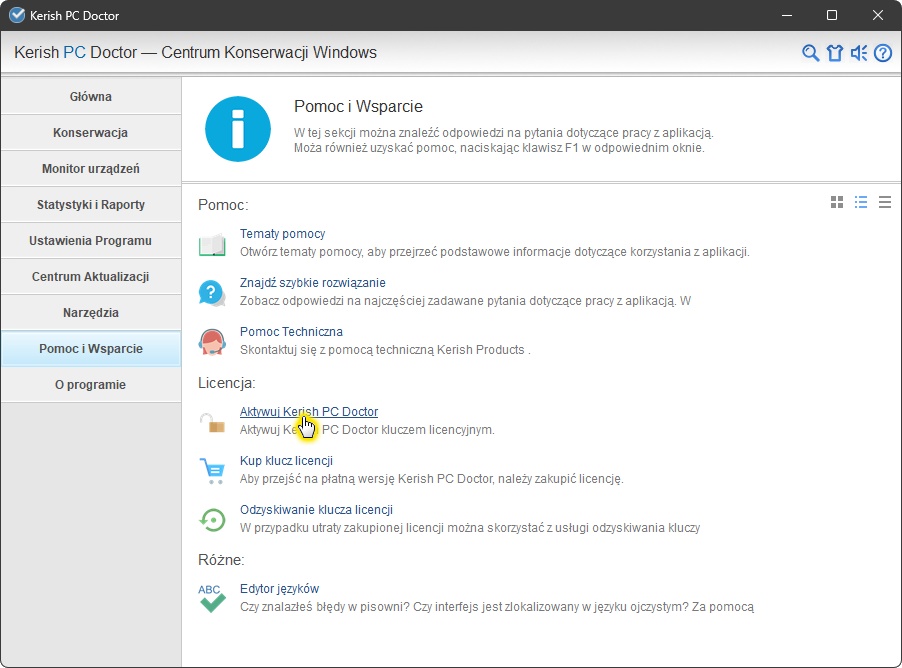Image resolution: width=902 pixels, height=668 pixels.
Task: Open the Kup klucz licencji link
Action: [286, 461]
